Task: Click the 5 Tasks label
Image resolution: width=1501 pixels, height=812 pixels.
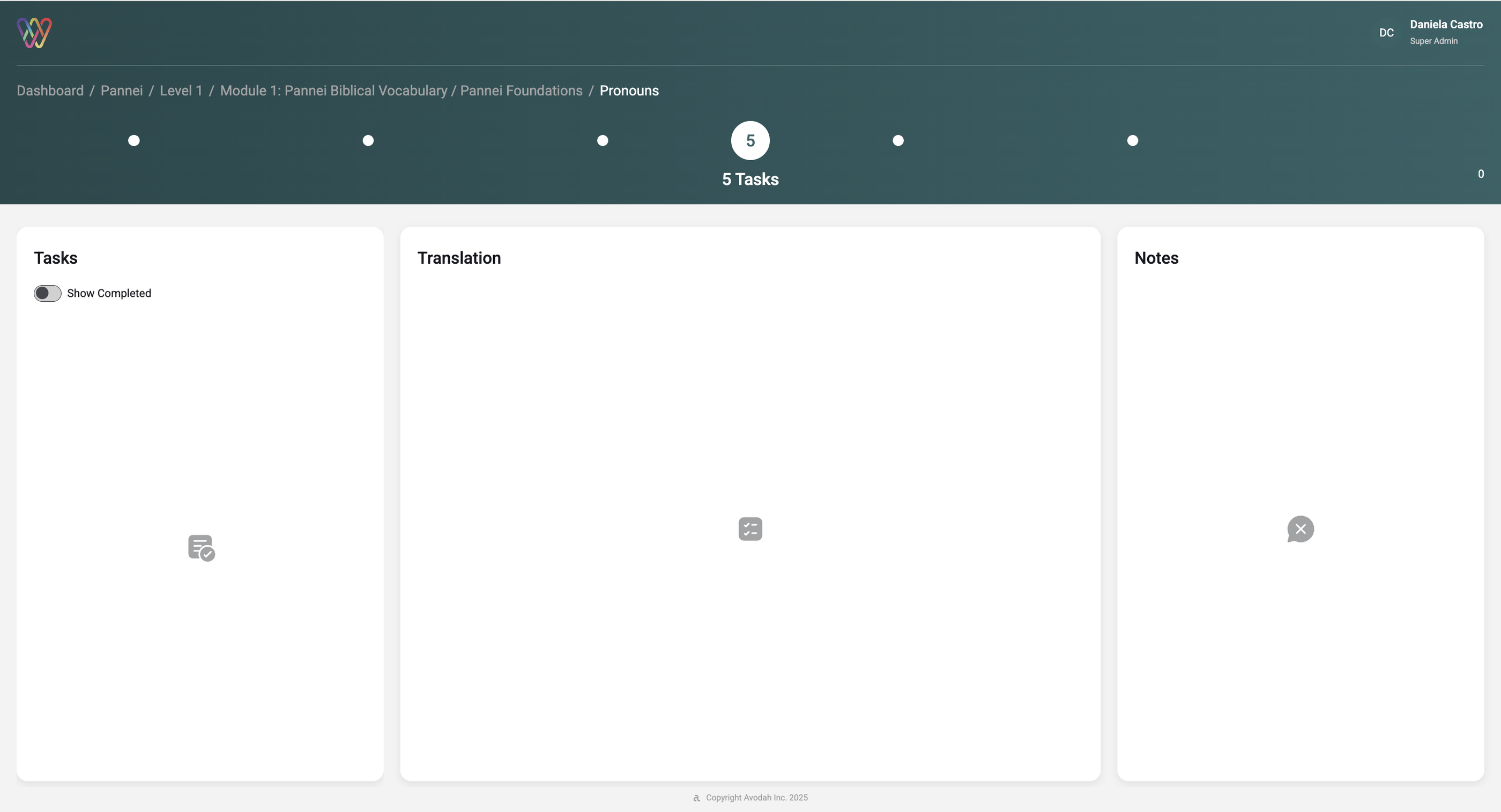Action: tap(750, 180)
